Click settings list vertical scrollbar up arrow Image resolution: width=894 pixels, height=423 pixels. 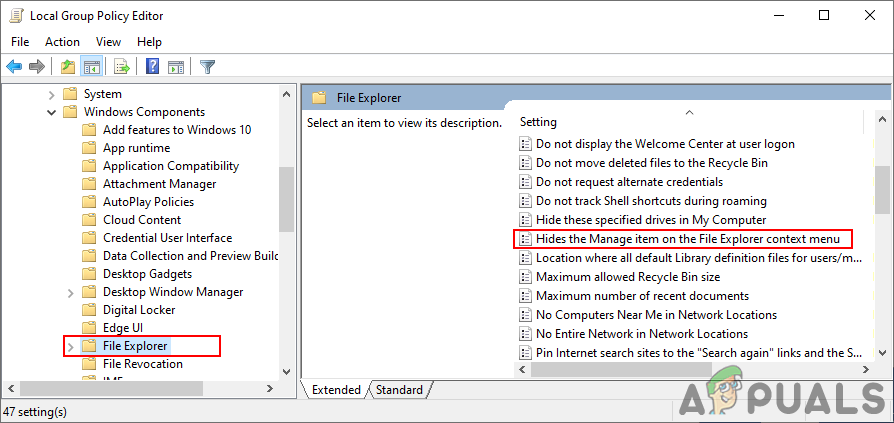point(883,120)
